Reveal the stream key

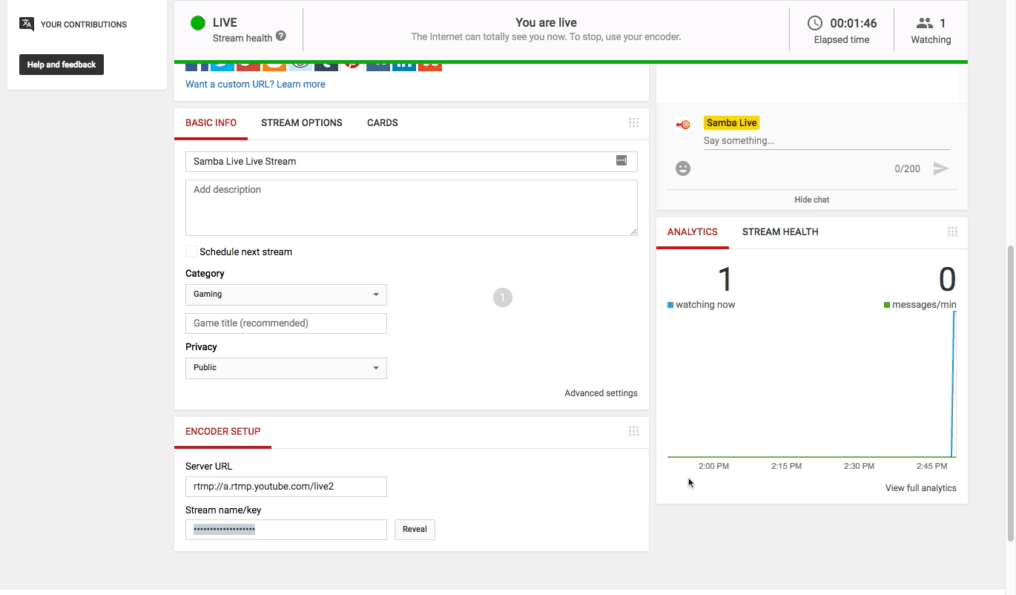(415, 529)
